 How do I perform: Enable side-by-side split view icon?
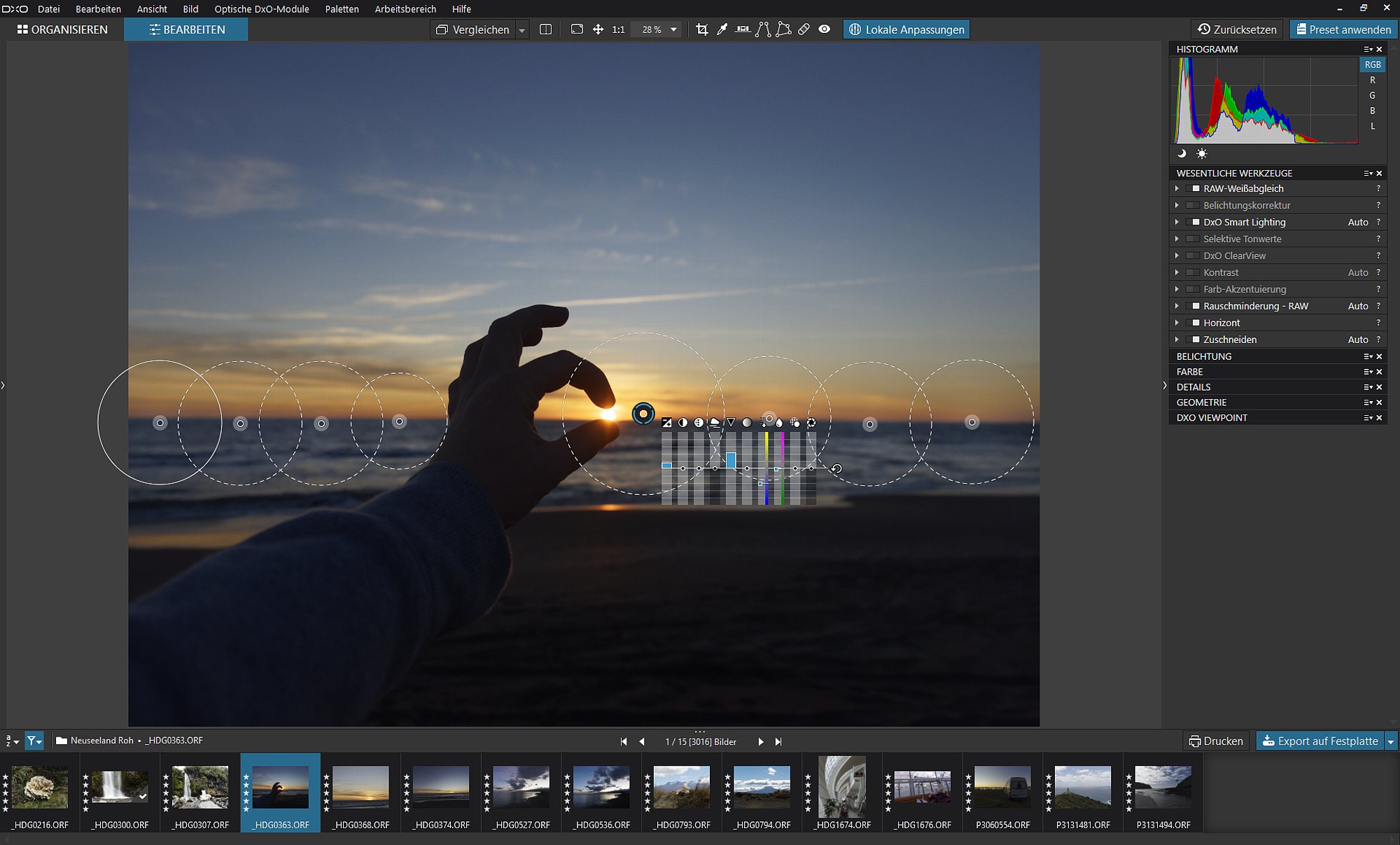546,29
